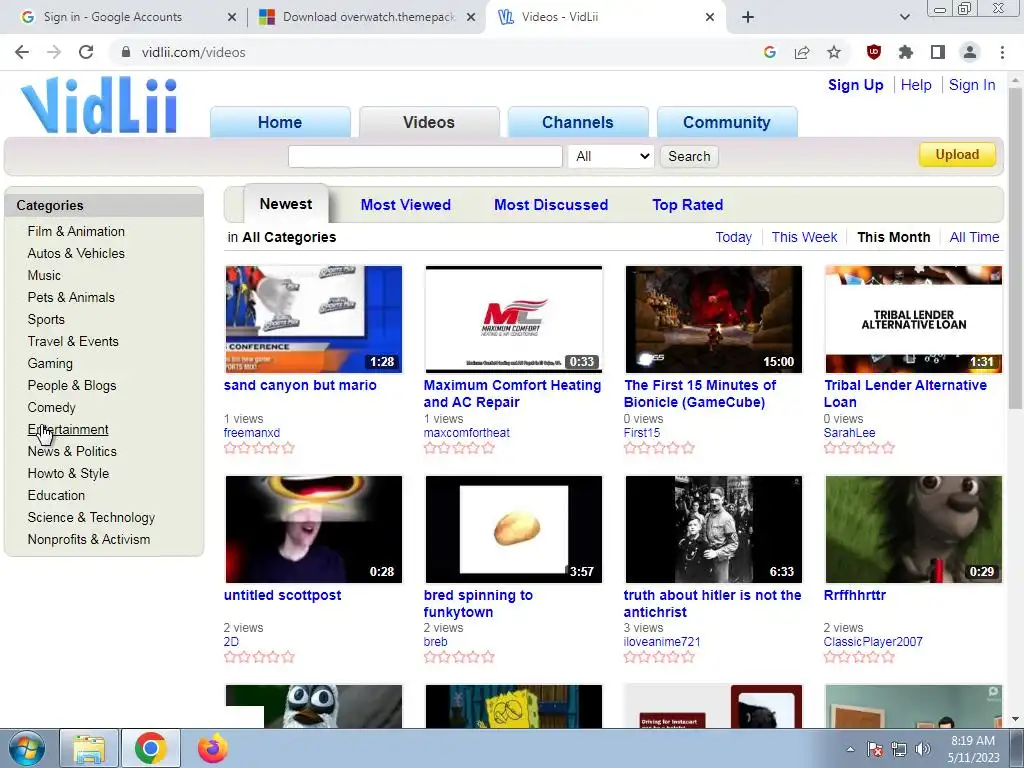Open the Videos tab
Viewport: 1024px width, 768px height.
click(429, 122)
